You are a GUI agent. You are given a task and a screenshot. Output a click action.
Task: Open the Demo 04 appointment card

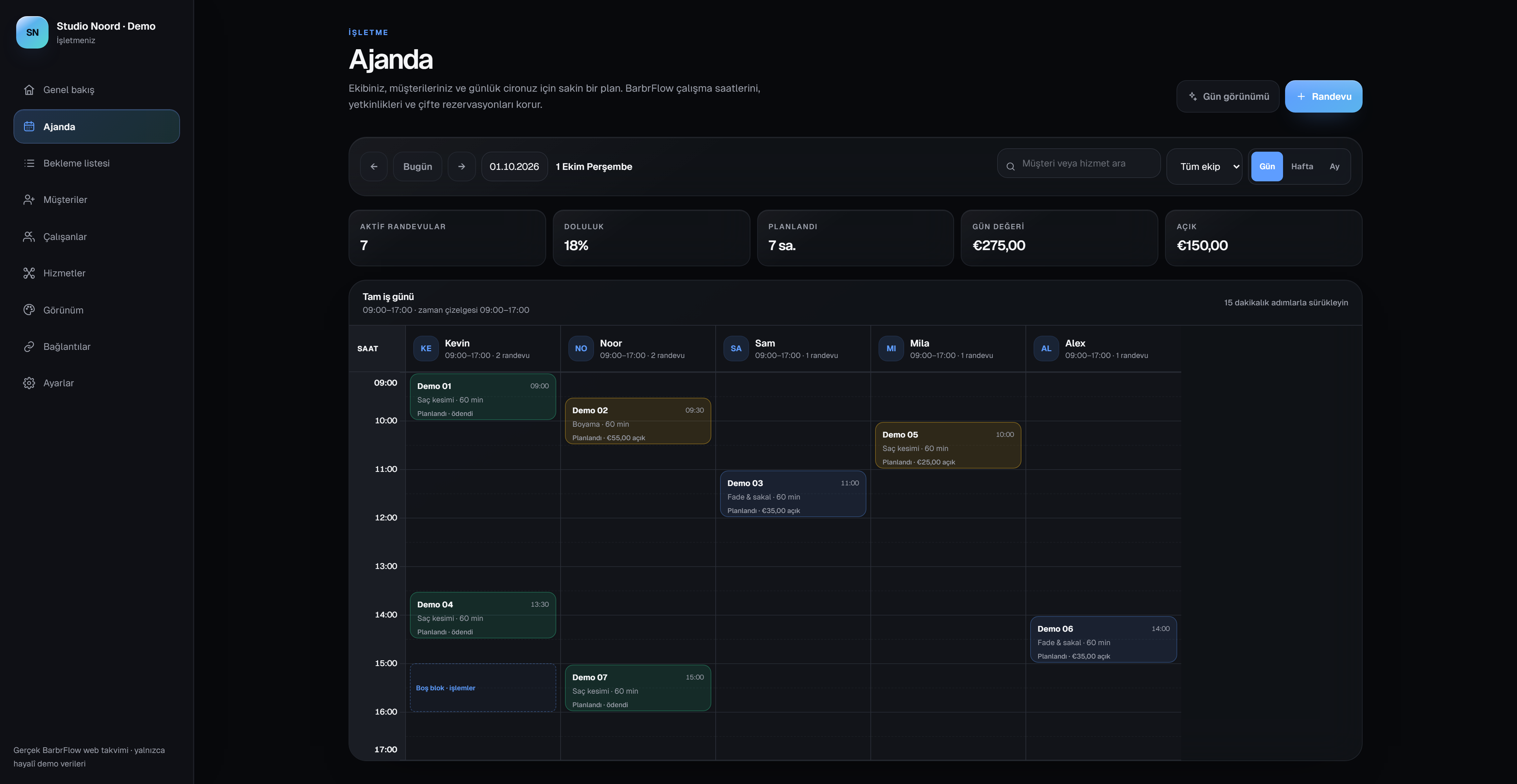point(483,615)
